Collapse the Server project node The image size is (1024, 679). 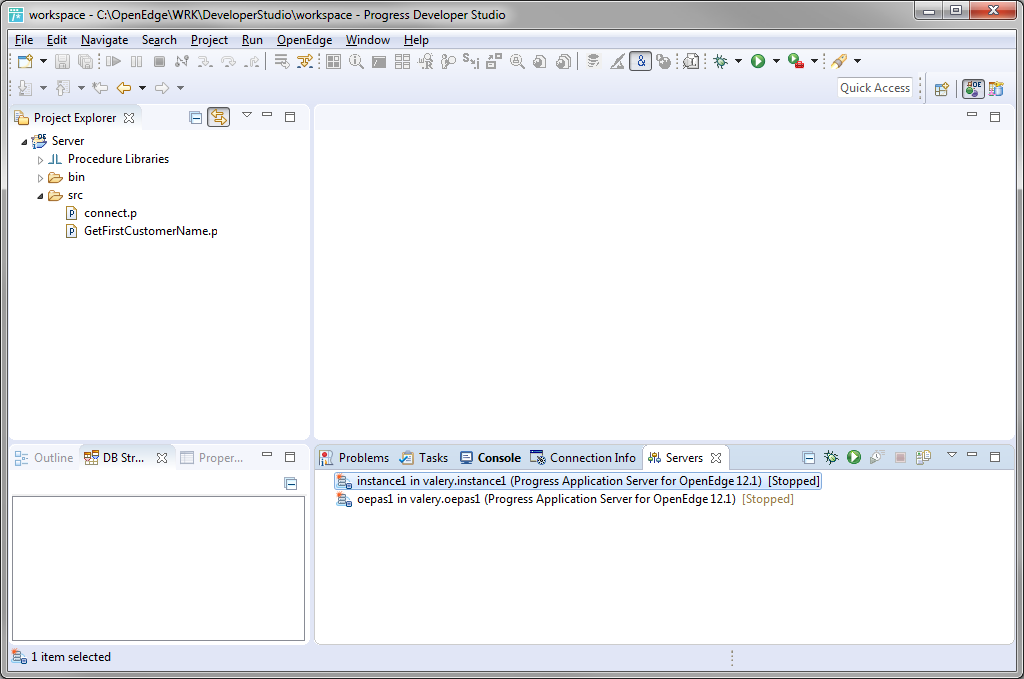(24, 142)
